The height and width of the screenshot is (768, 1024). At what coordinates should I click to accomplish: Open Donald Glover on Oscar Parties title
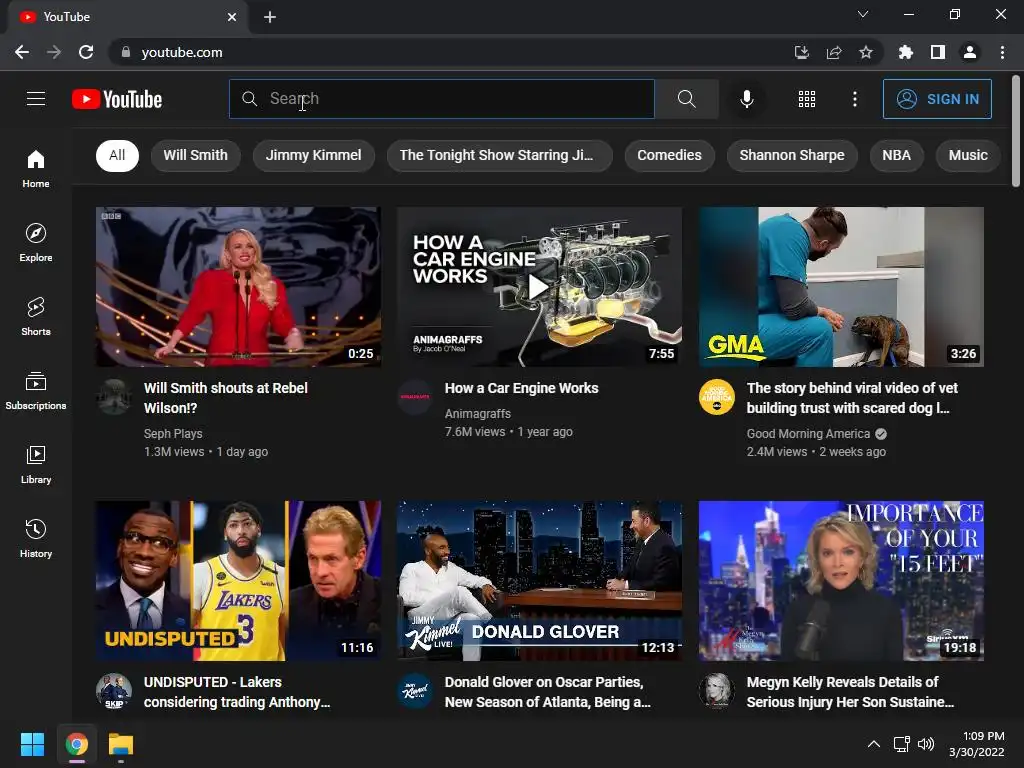pyautogui.click(x=547, y=692)
